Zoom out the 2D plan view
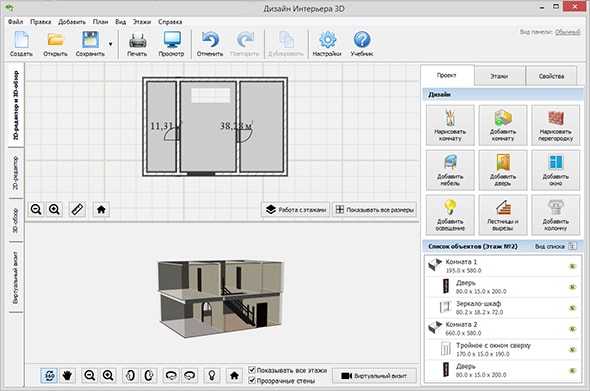The image size is (590, 391). coord(36,210)
